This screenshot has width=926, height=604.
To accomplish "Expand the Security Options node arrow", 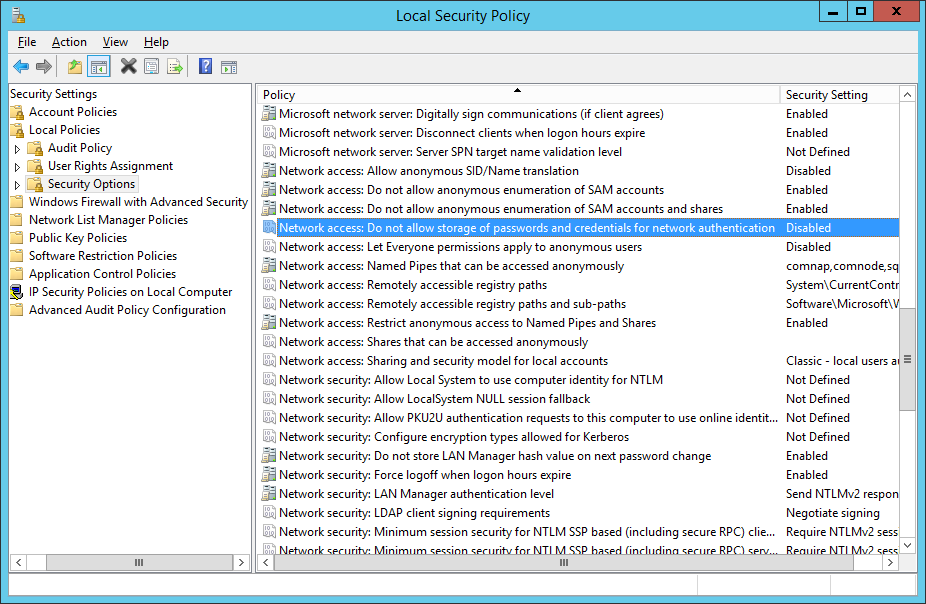I will [17, 185].
